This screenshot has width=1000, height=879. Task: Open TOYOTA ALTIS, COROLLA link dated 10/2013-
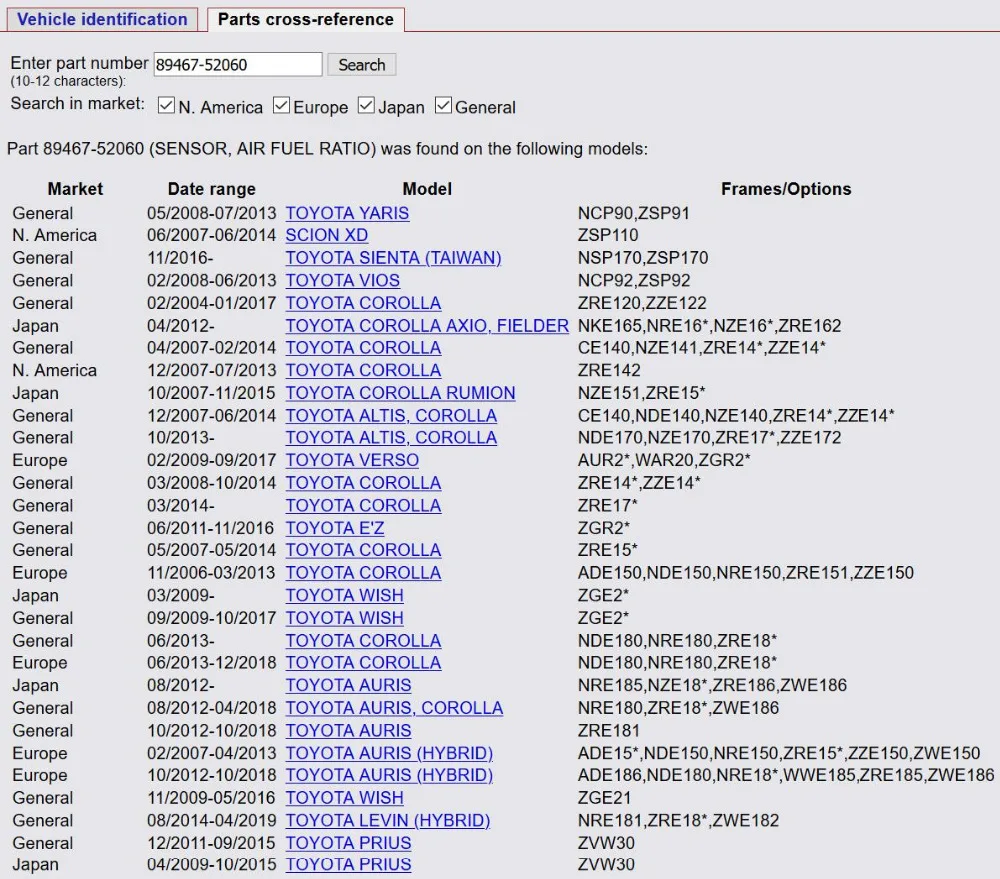[x=391, y=438]
